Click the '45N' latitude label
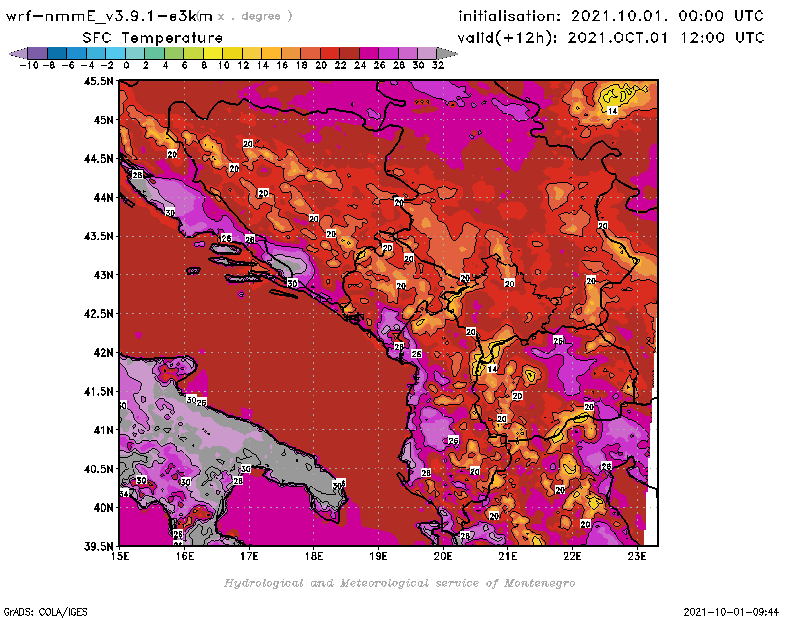The width and height of the screenshot is (800, 618). (x=103, y=120)
